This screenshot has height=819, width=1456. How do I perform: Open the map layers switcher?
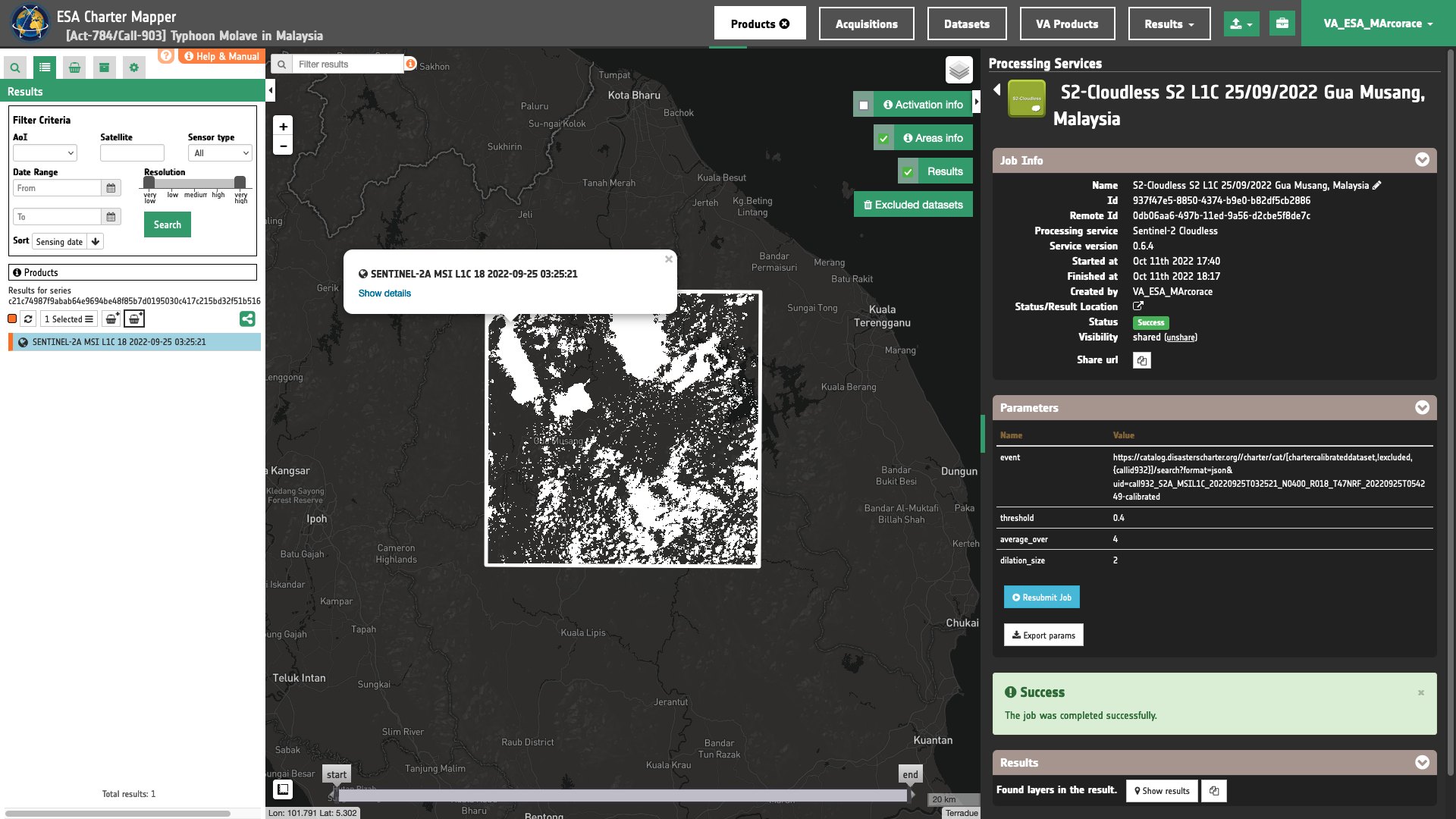[x=959, y=70]
